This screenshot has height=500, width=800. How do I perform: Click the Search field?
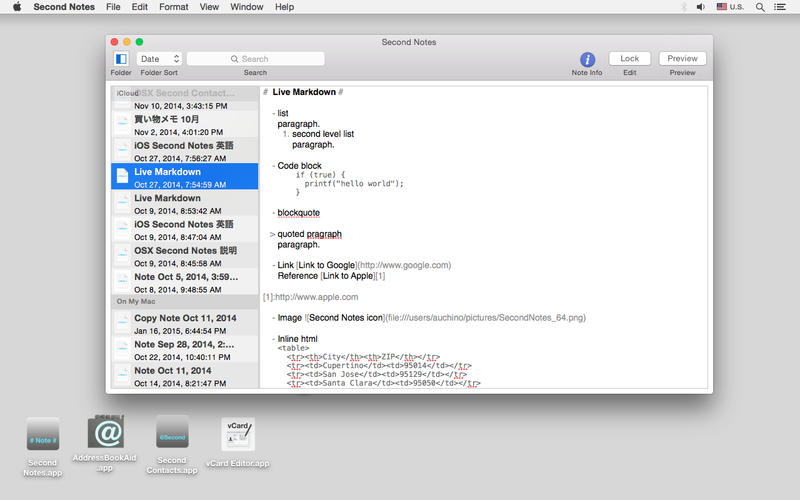coord(255,59)
